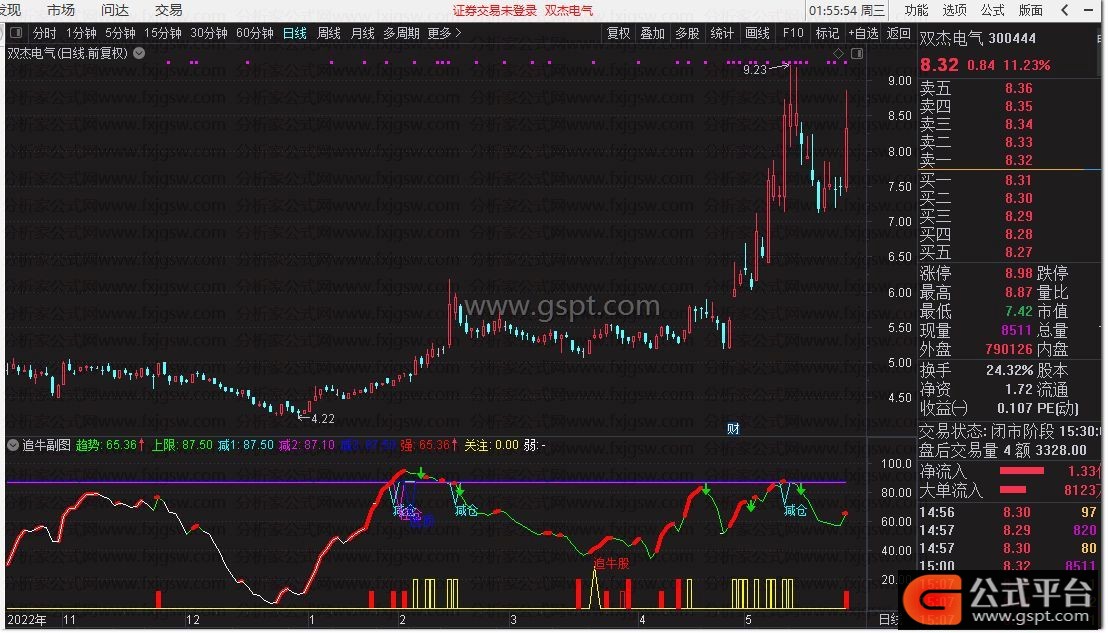
Task: Select the 日线 daily period
Action: pyautogui.click(x=295, y=33)
